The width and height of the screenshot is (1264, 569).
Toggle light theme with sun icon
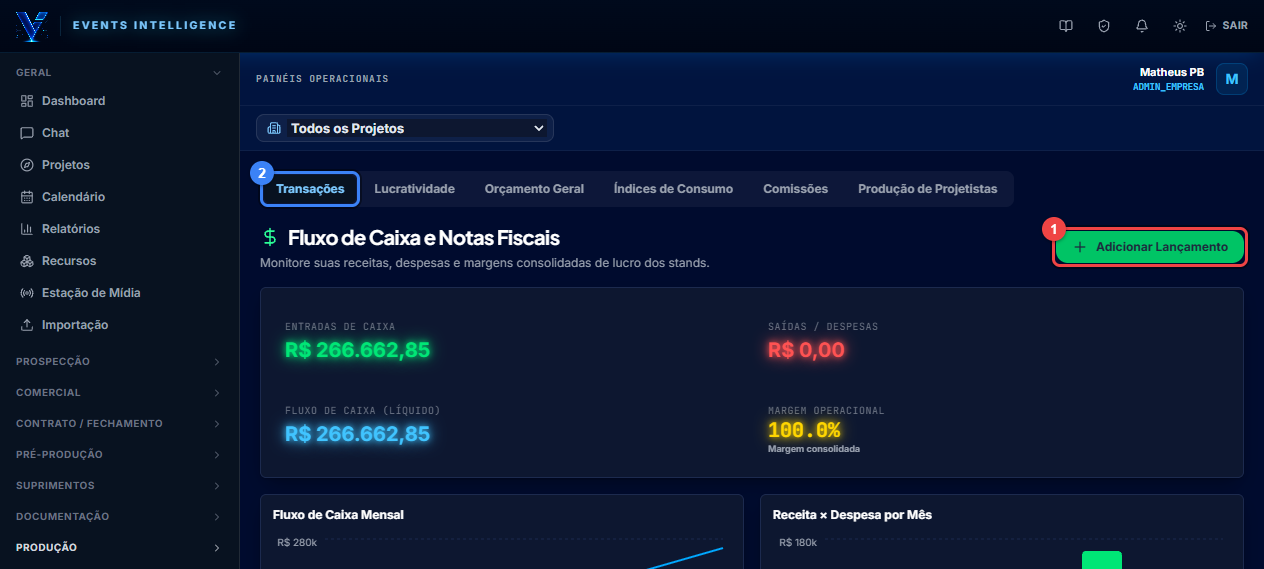(1180, 26)
